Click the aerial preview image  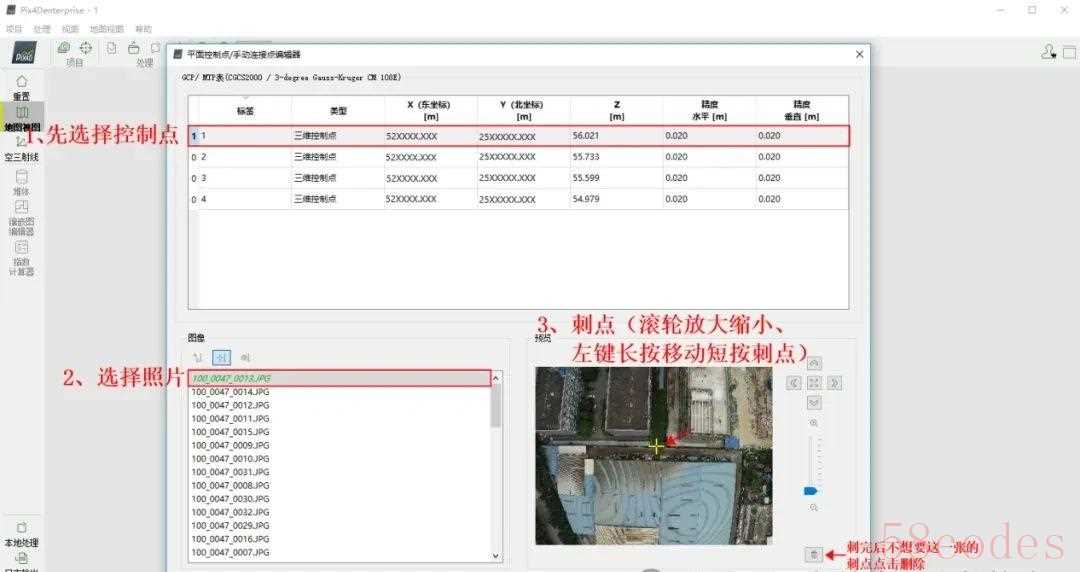tap(654, 456)
